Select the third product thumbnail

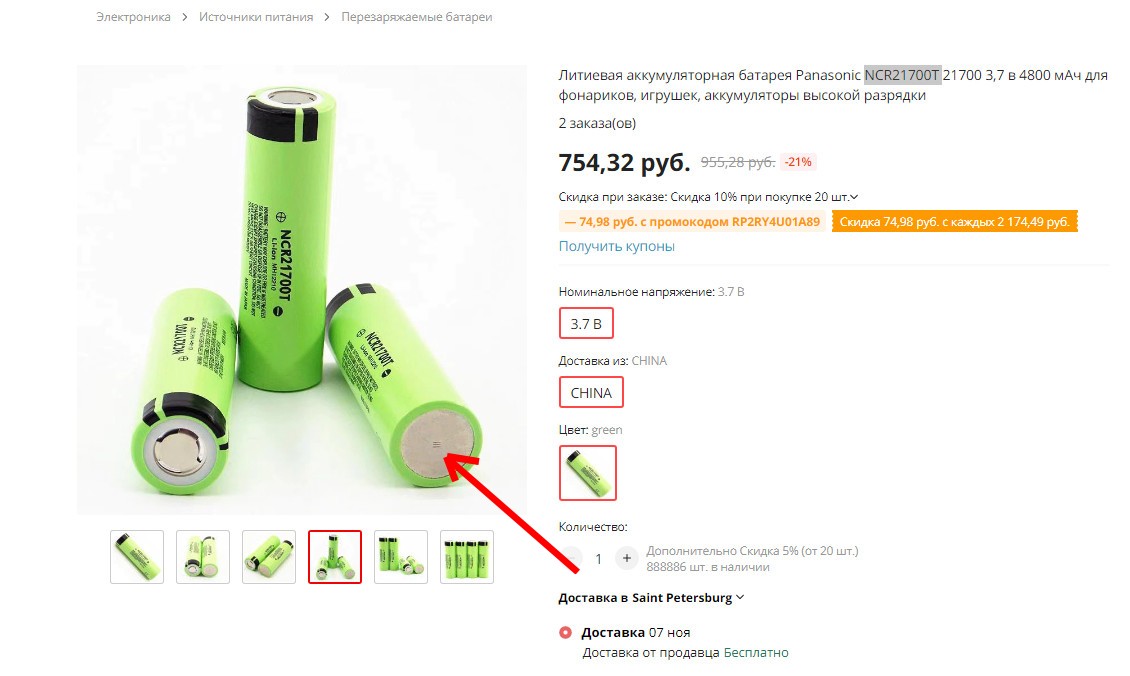click(269, 556)
